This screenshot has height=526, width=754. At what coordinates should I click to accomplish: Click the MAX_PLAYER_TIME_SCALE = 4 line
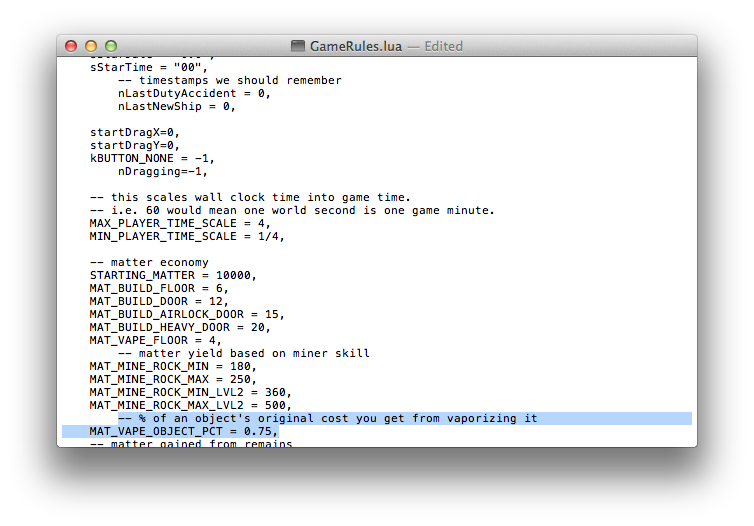click(180, 223)
